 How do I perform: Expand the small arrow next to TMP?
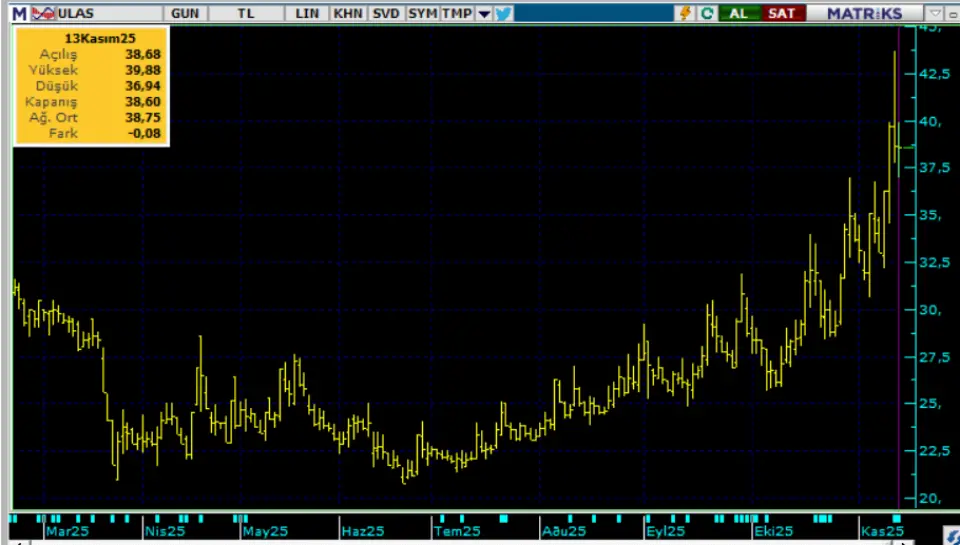click(x=484, y=14)
